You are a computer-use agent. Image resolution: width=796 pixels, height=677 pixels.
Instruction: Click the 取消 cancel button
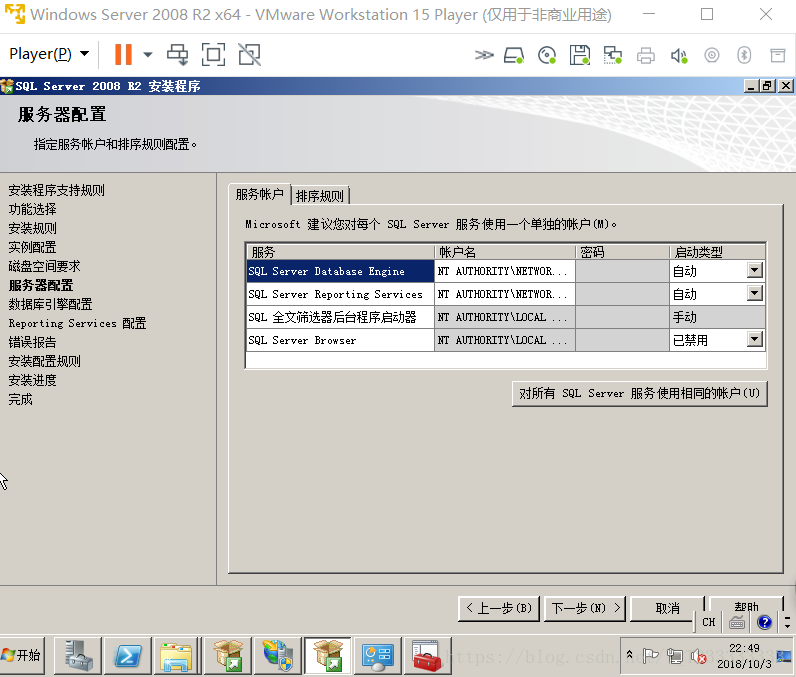[x=667, y=608]
